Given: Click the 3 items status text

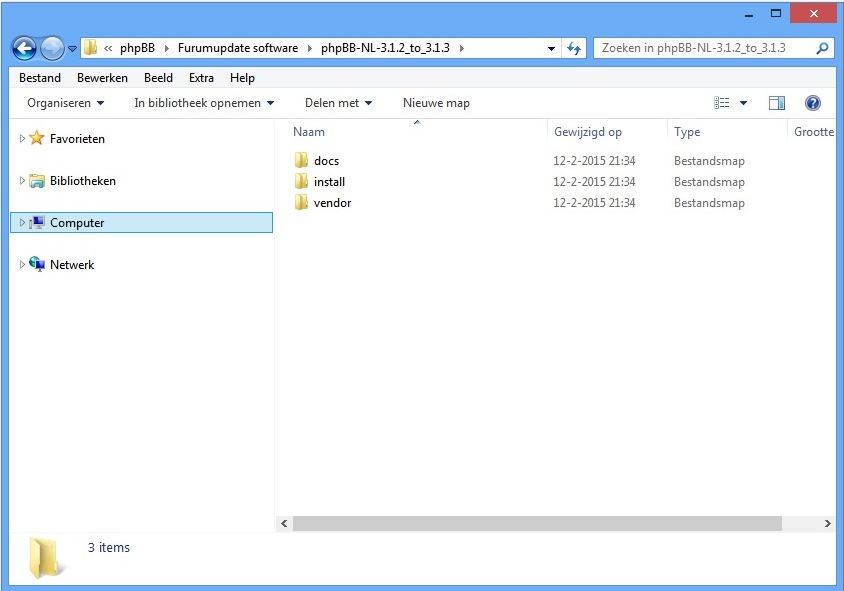Looking at the screenshot, I should (109, 547).
